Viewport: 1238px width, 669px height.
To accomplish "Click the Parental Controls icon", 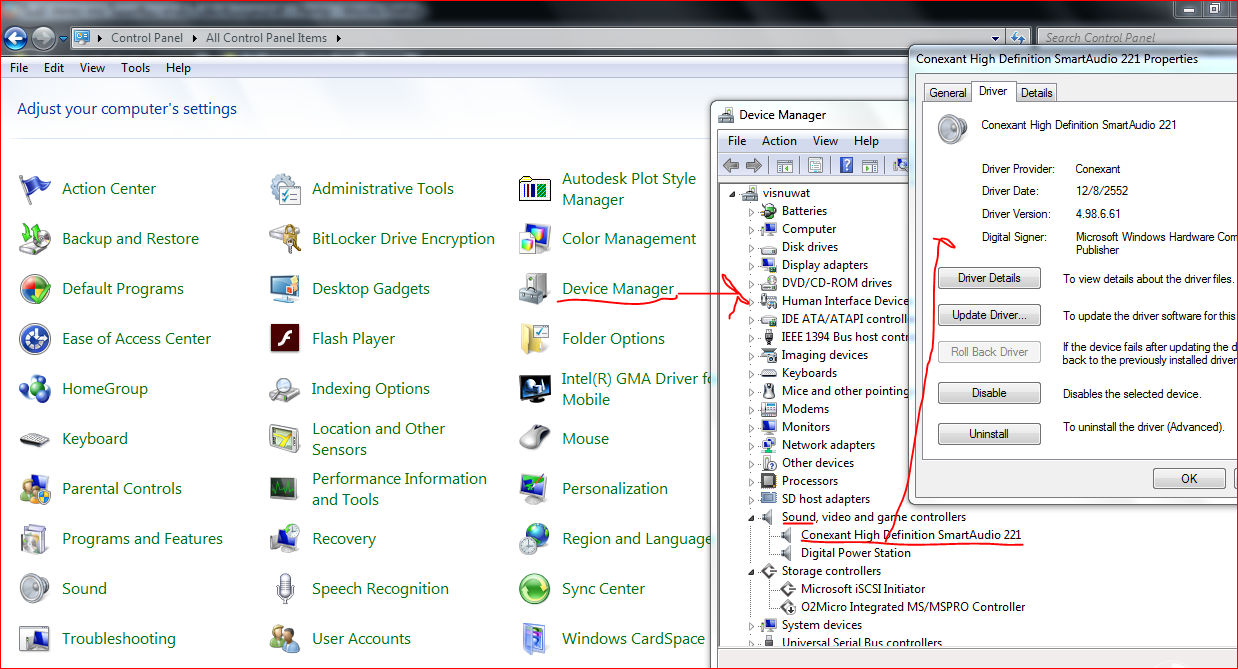I will tap(35, 488).
